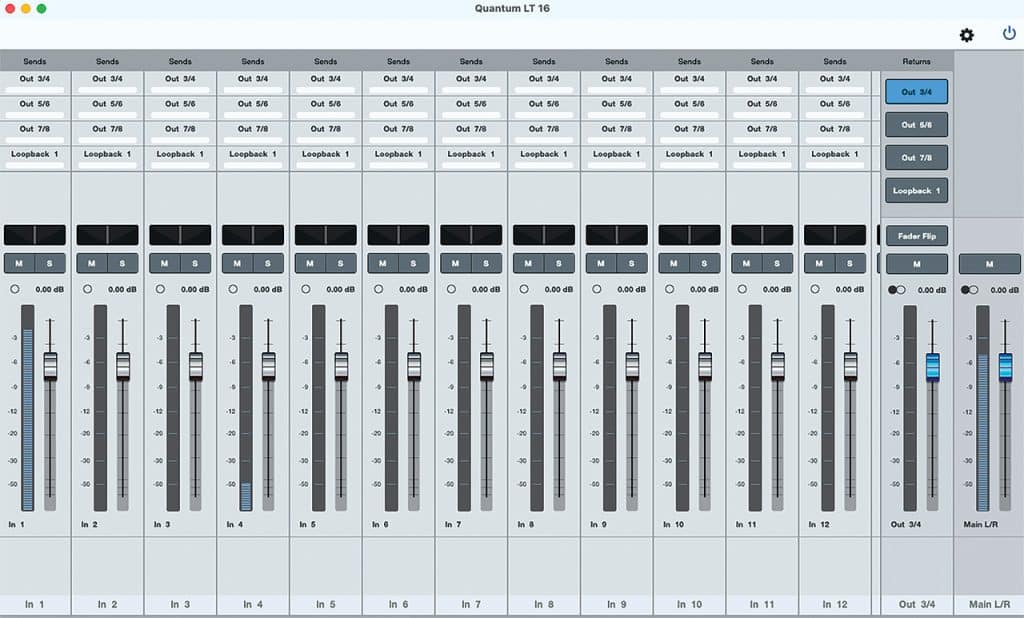This screenshot has height=618, width=1024.
Task: Click the In 1 channel fader handle
Action: [50, 366]
